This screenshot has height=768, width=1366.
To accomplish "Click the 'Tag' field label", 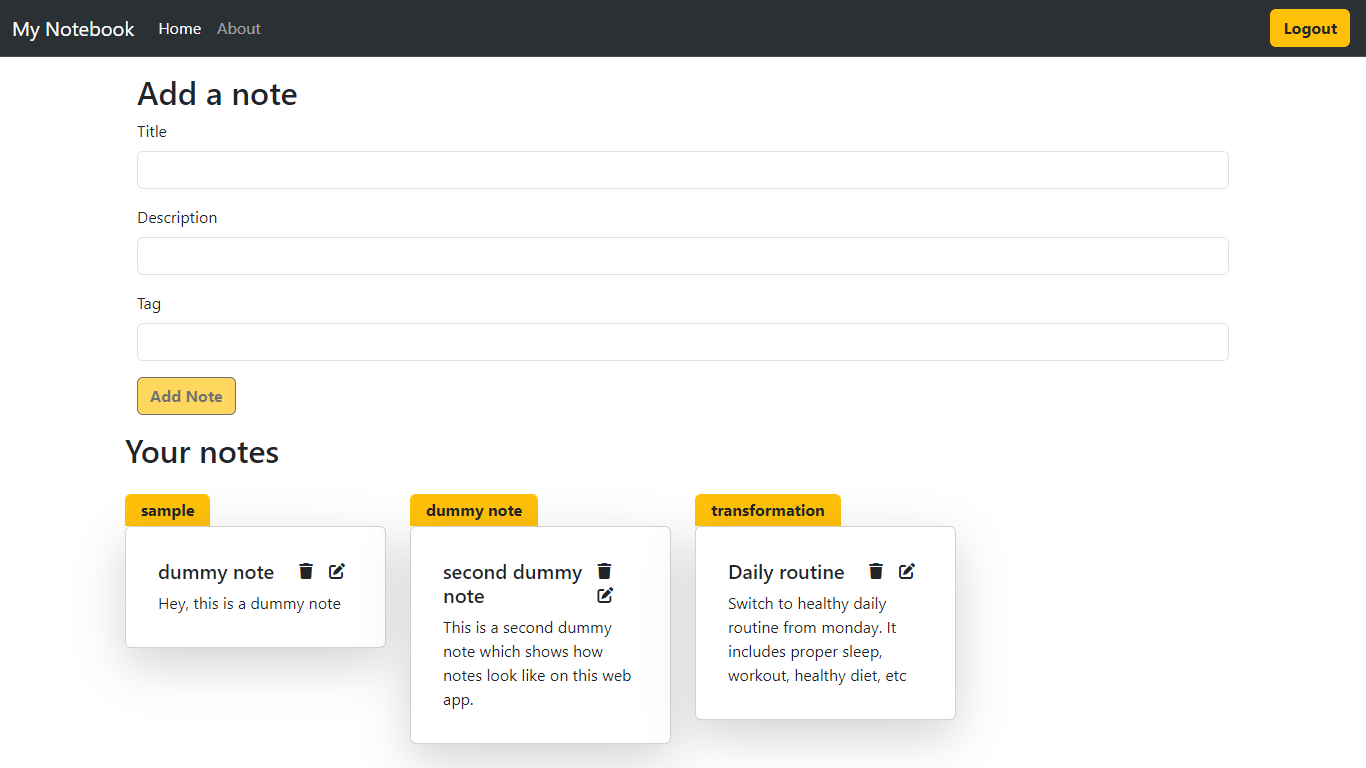I will pyautogui.click(x=149, y=304).
